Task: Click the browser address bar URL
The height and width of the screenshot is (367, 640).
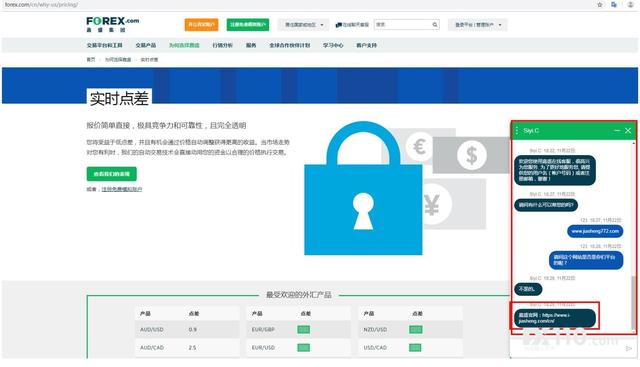Action: [x=41, y=5]
